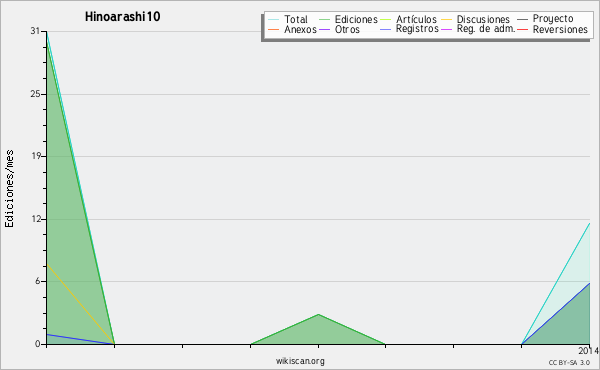Click the purple Otros legend line swatch
This screenshot has height=370, width=600.
coord(324,29)
